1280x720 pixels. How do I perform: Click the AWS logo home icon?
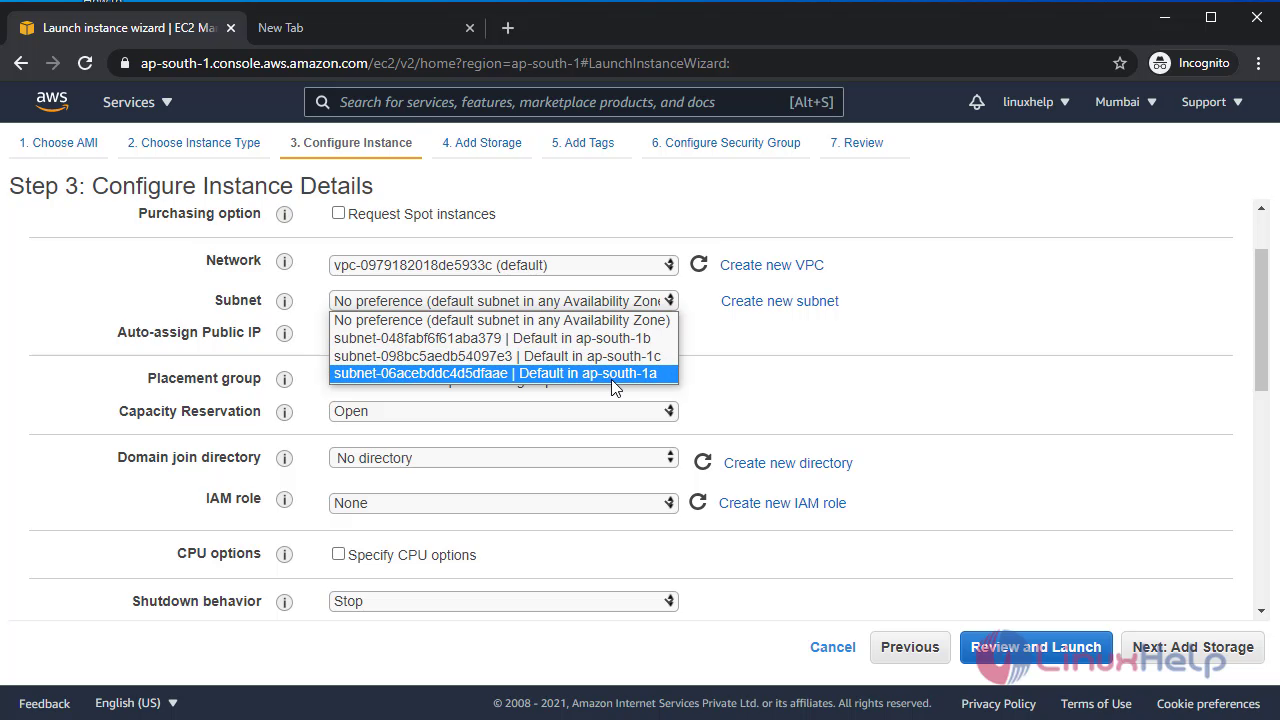click(52, 102)
